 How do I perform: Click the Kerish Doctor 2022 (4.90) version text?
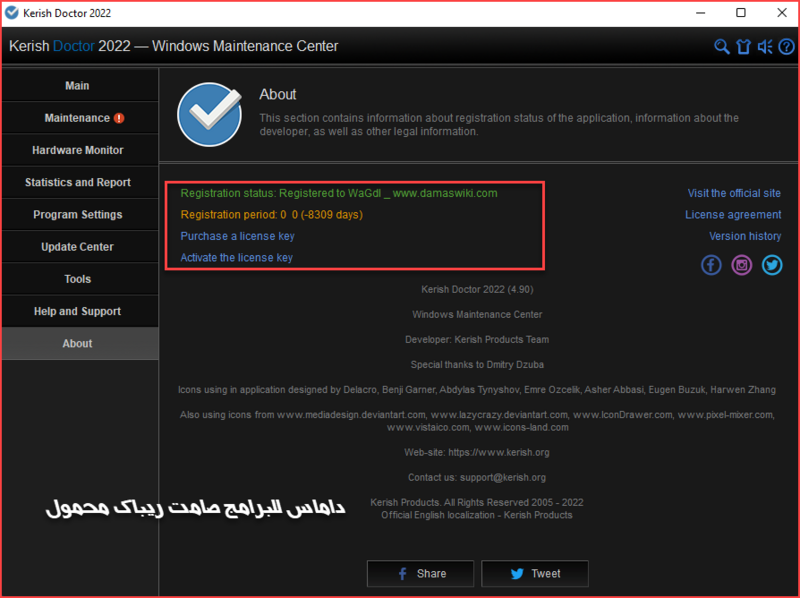[x=477, y=289]
